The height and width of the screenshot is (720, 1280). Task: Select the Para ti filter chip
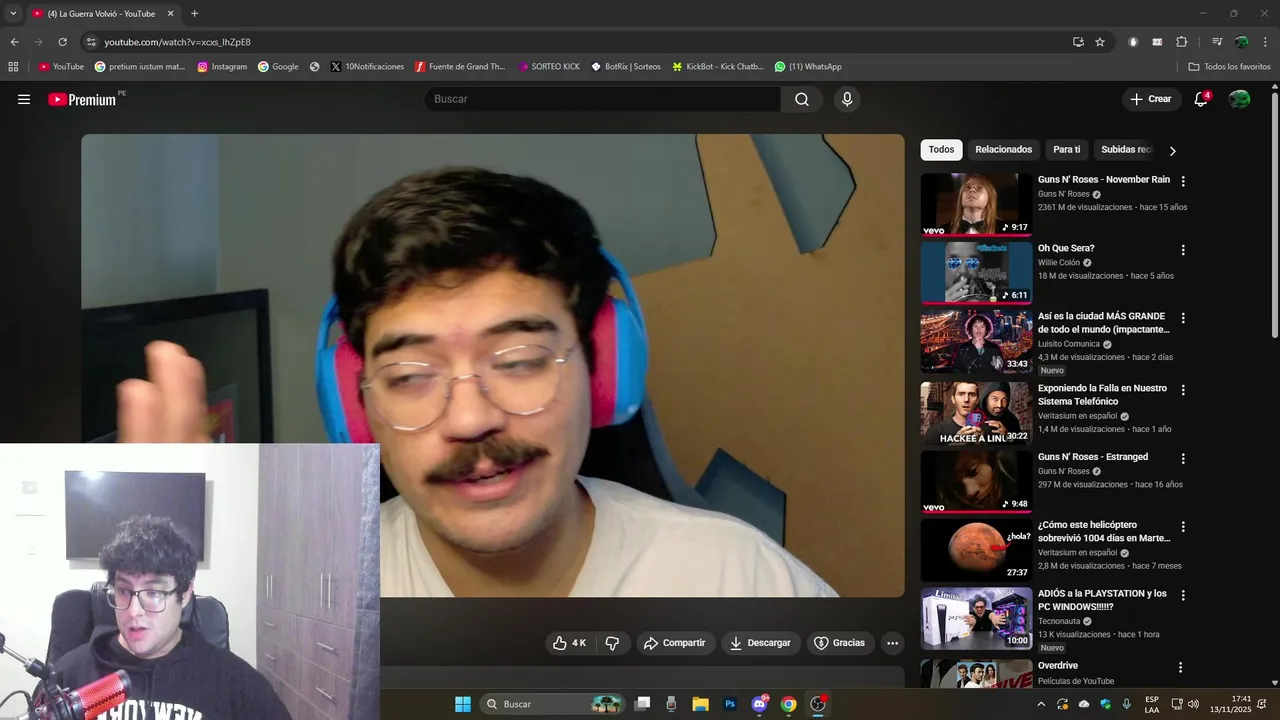1066,150
